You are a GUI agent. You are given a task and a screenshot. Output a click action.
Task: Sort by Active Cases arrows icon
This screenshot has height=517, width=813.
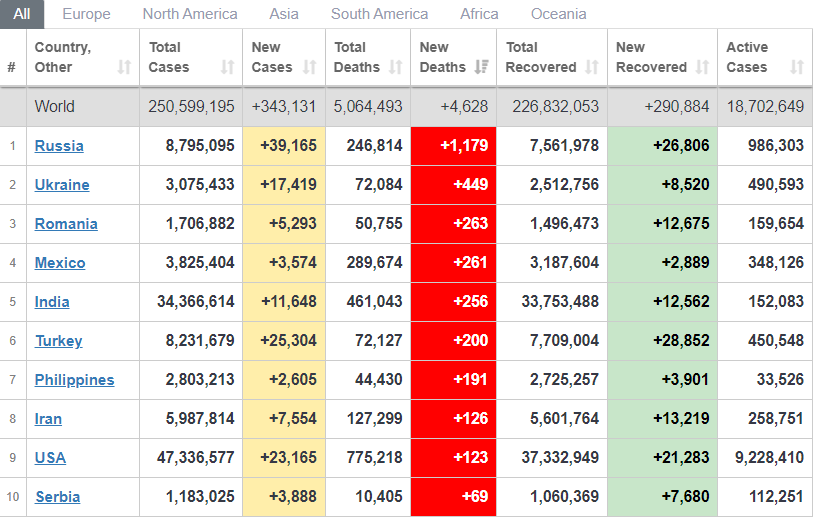pos(796,67)
